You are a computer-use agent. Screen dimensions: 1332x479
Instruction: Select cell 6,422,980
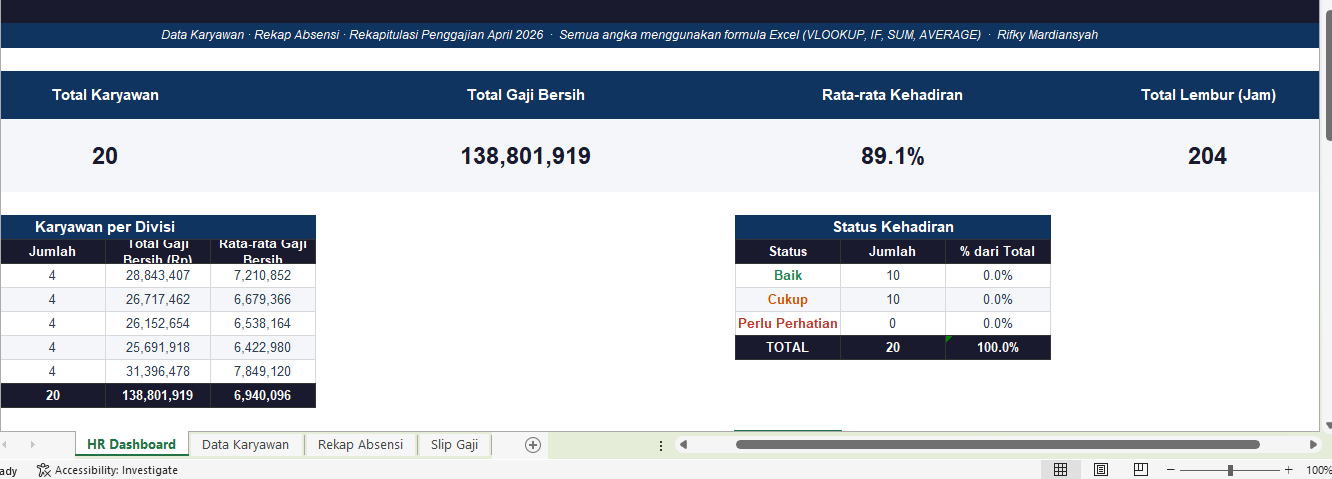[x=263, y=347]
